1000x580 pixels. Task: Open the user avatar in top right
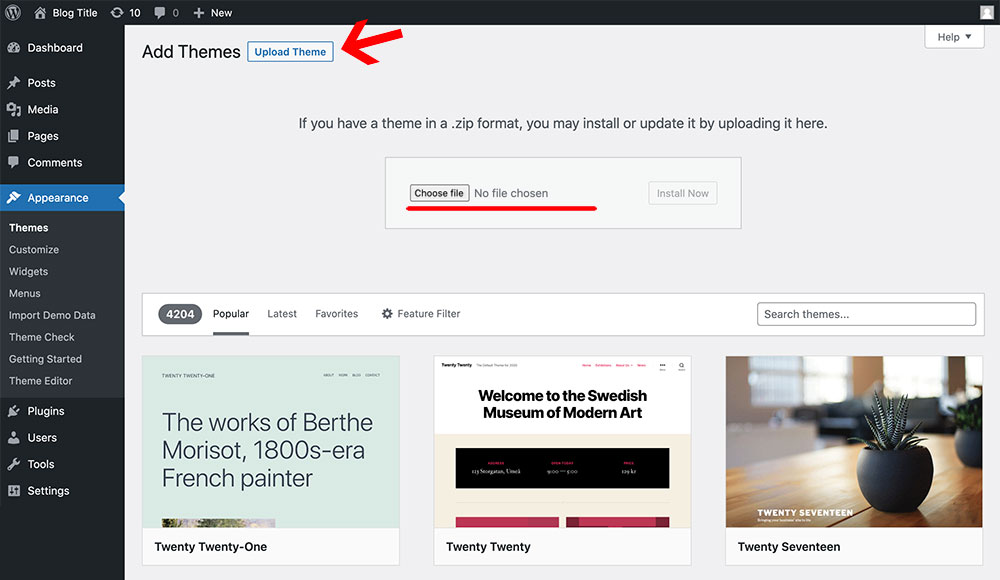[x=987, y=12]
